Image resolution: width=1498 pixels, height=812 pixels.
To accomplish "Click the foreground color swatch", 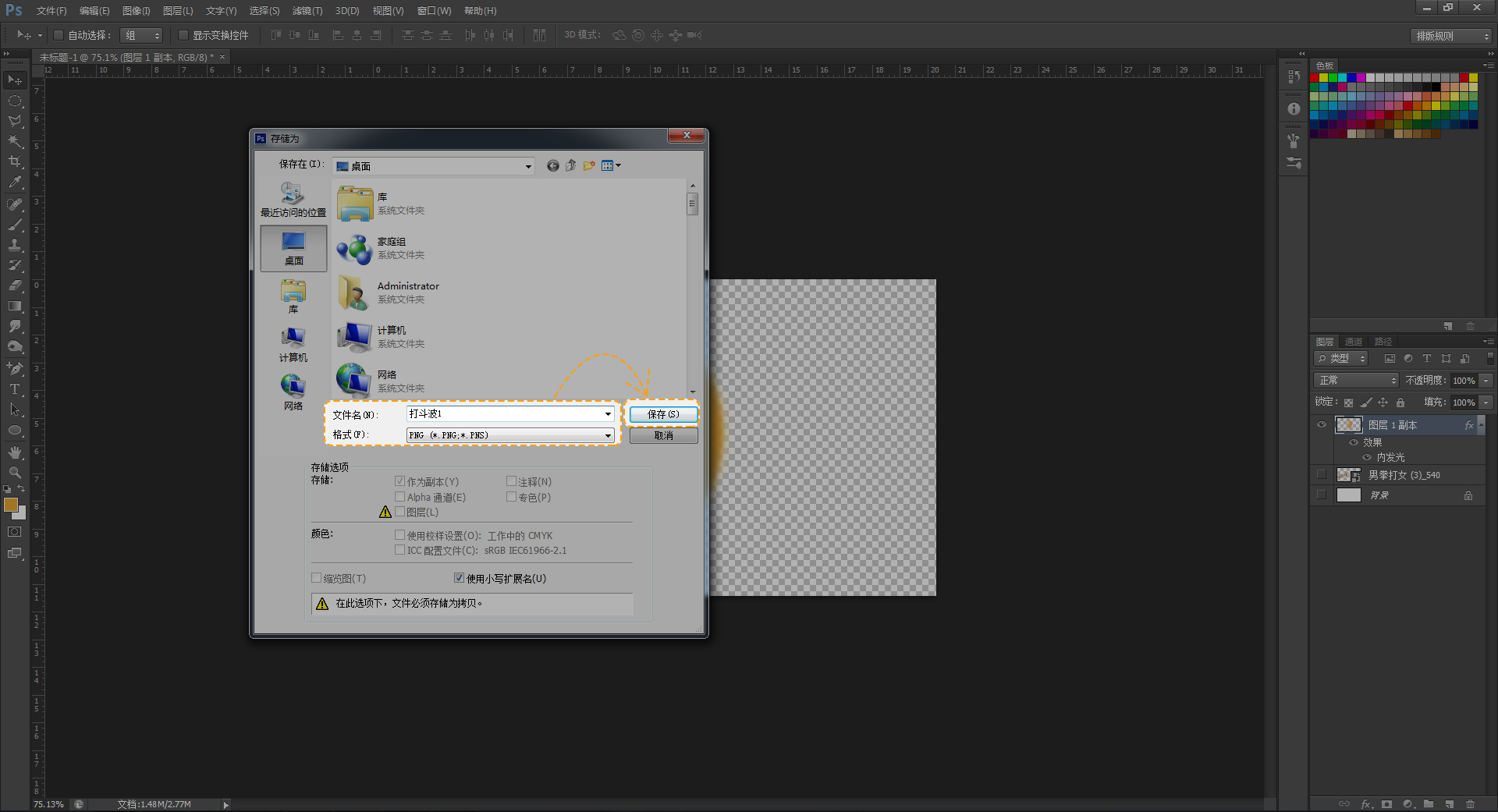I will [x=11, y=505].
